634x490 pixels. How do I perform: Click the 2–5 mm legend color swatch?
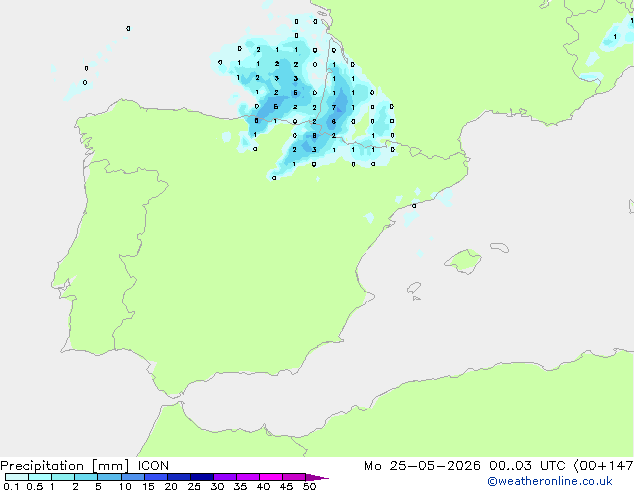tap(86, 477)
